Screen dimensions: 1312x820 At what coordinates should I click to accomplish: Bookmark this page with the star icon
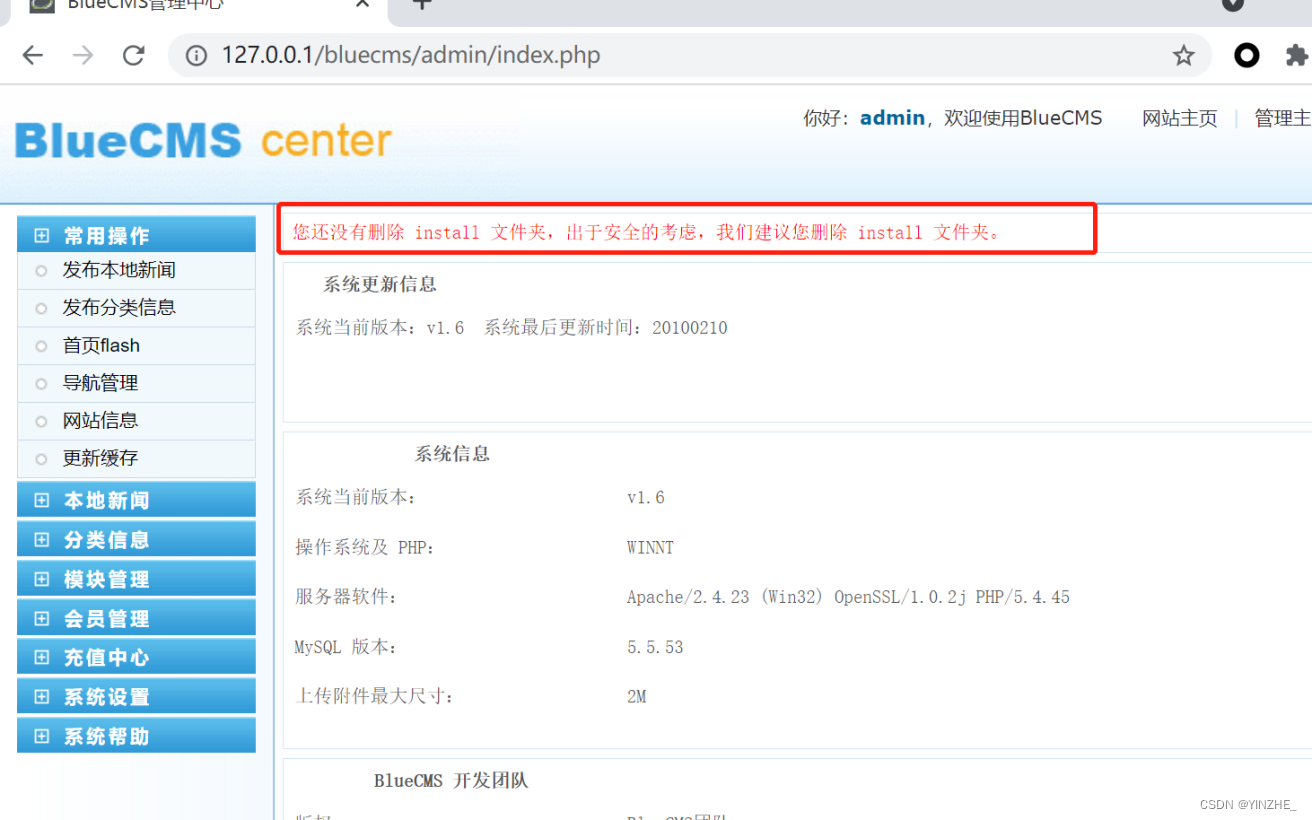click(x=1184, y=55)
